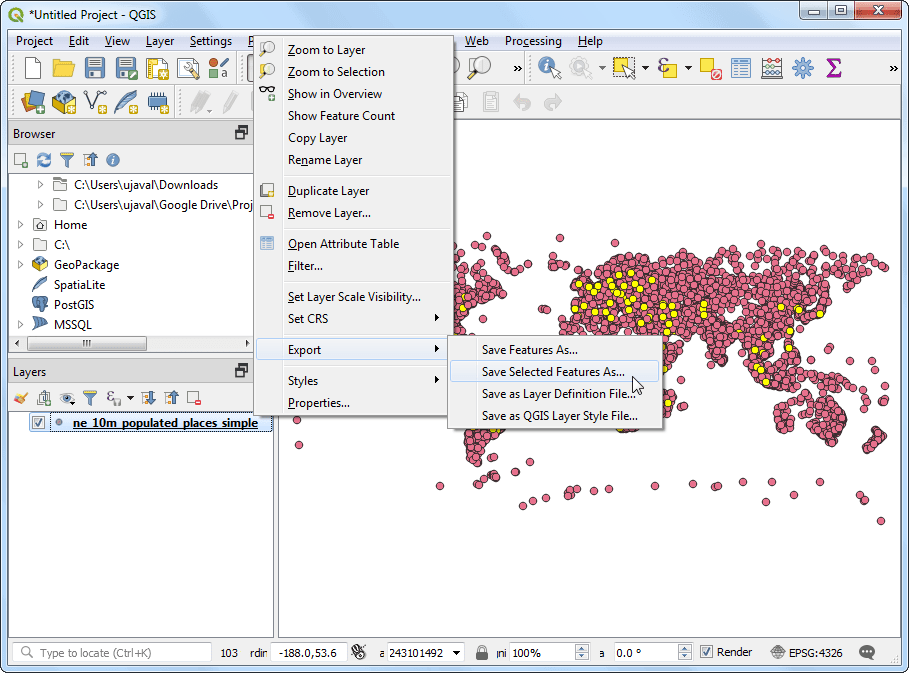909x673 pixels.
Task: Save the current project
Action: 95,68
